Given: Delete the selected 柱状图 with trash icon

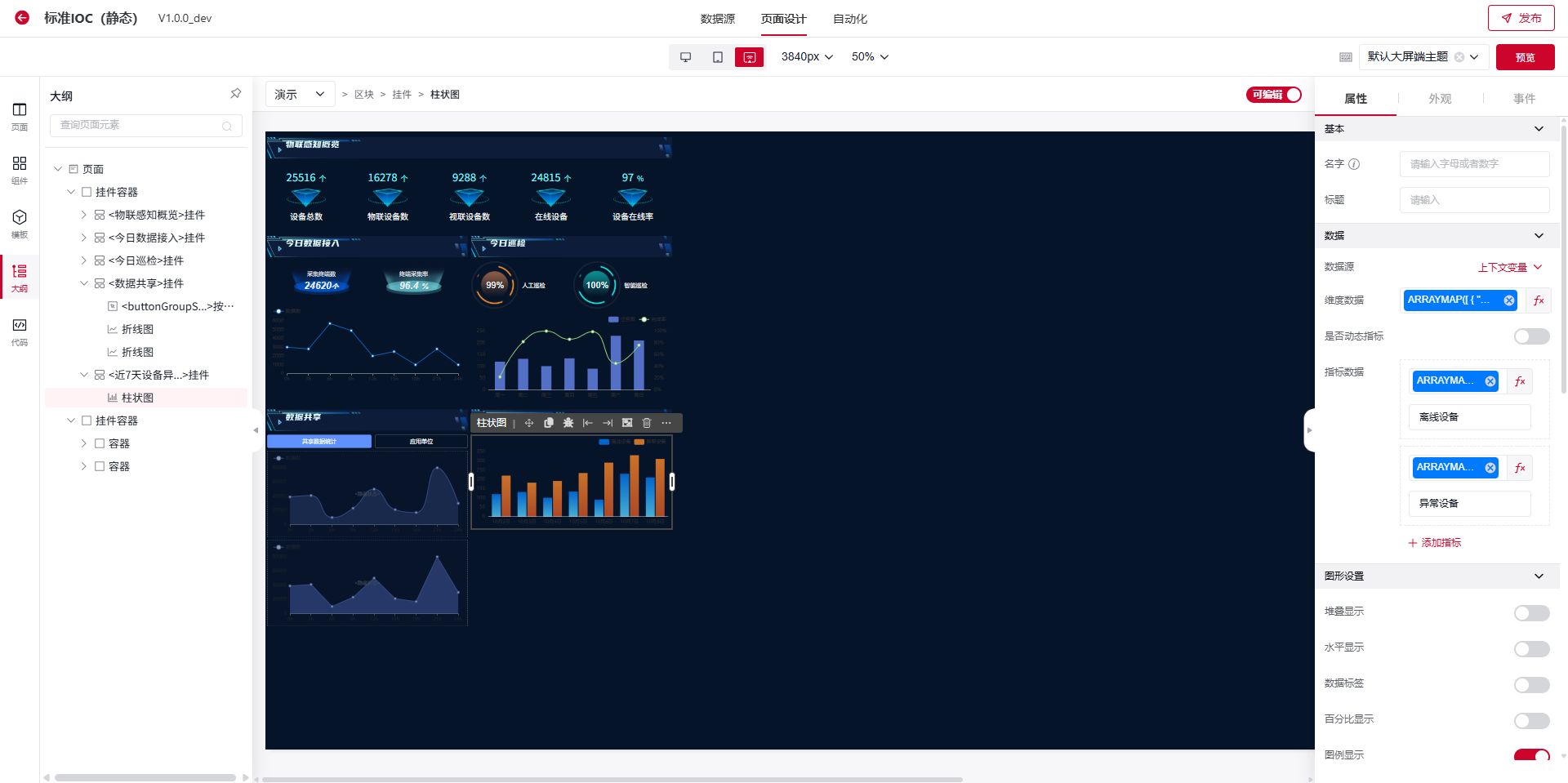Looking at the screenshot, I should tap(647, 423).
